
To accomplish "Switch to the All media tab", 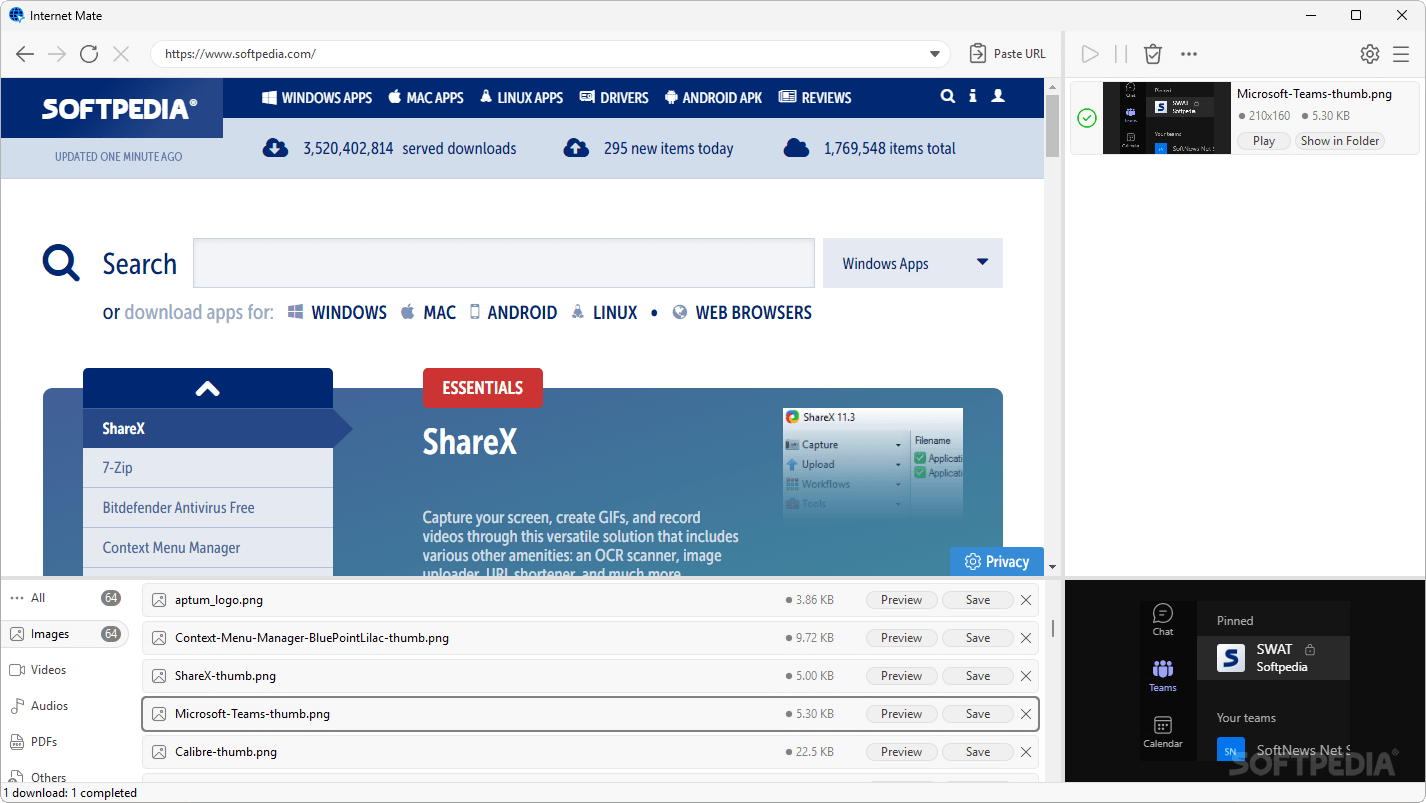I will (64, 598).
